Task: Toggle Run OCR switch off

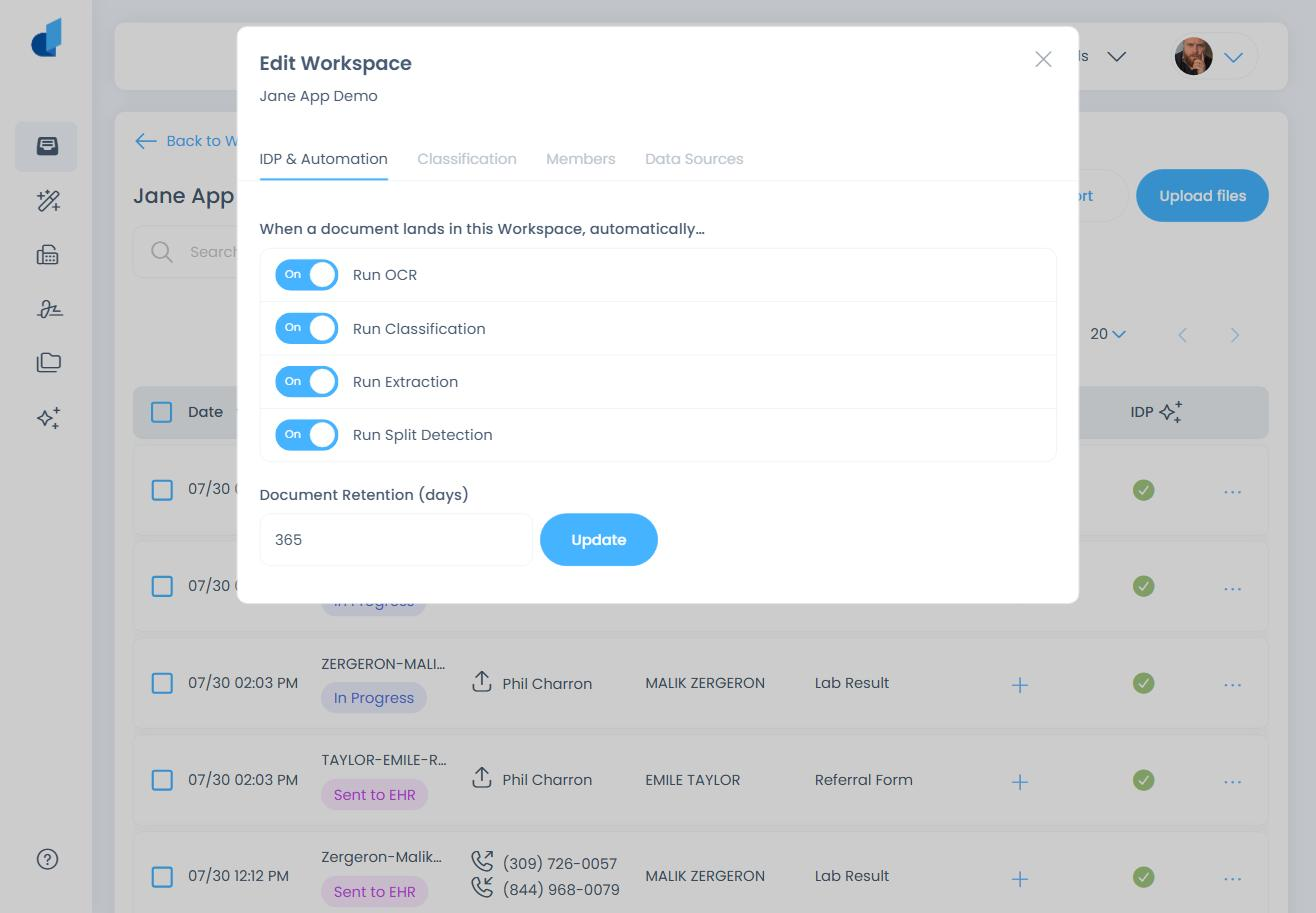Action: (307, 275)
